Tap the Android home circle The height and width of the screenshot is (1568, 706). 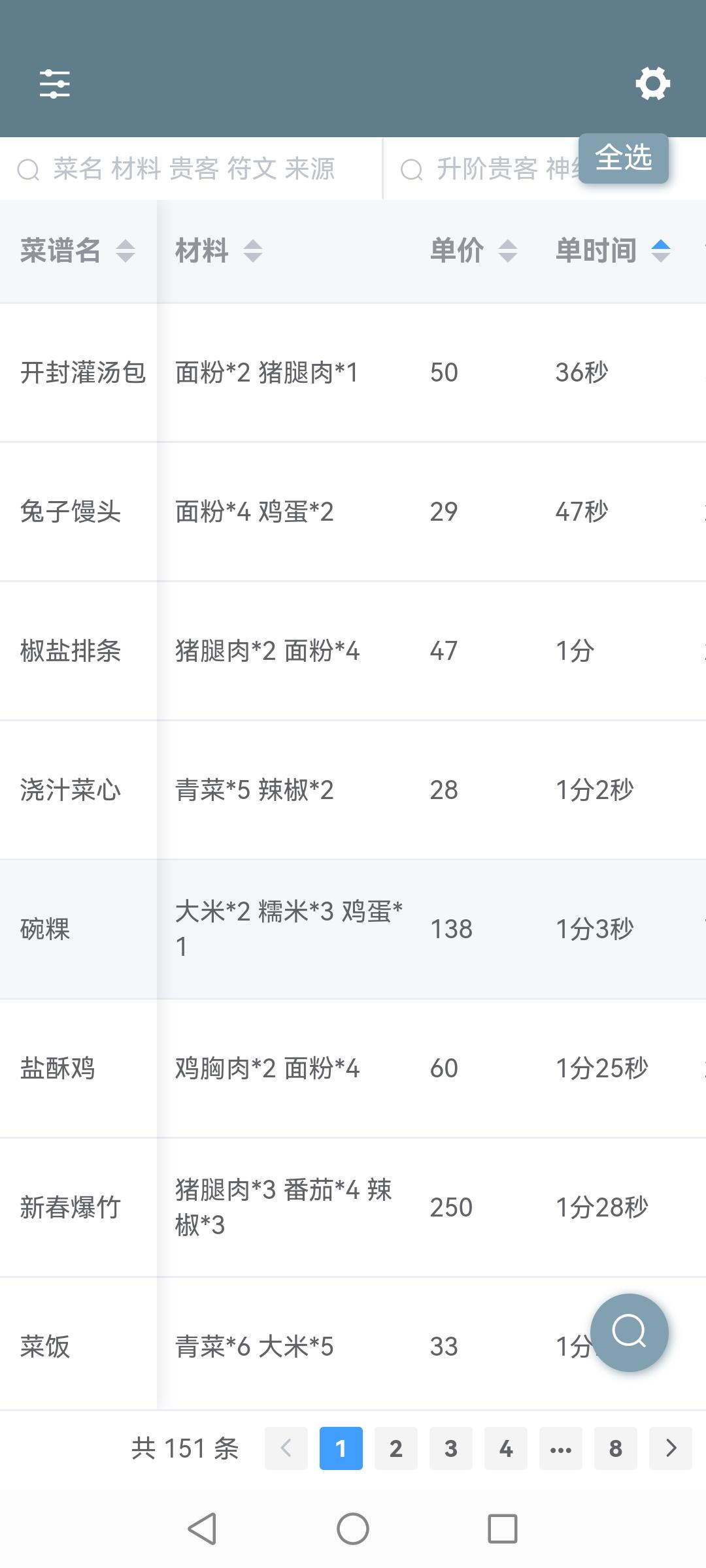(353, 1529)
